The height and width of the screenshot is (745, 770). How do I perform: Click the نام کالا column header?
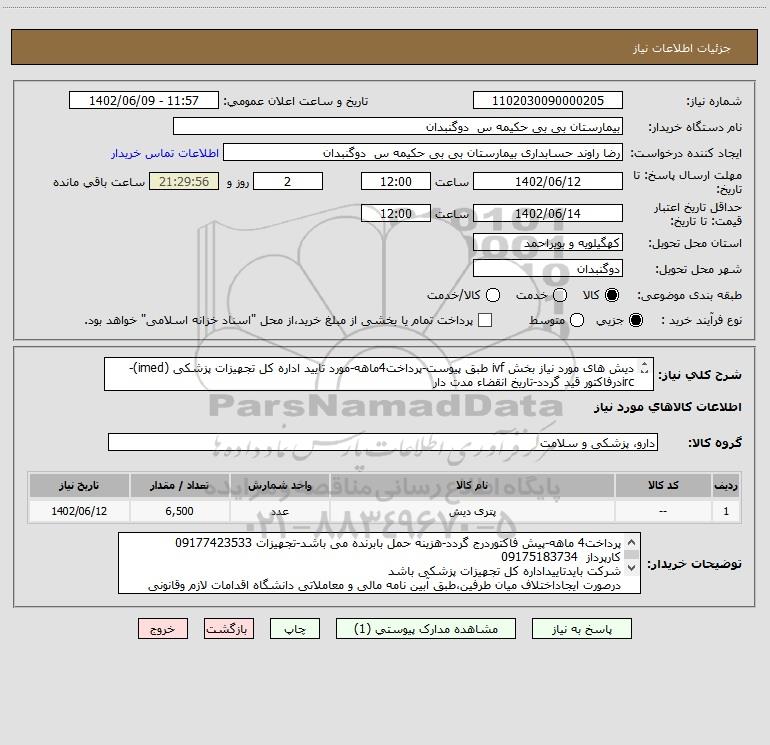tap(472, 485)
